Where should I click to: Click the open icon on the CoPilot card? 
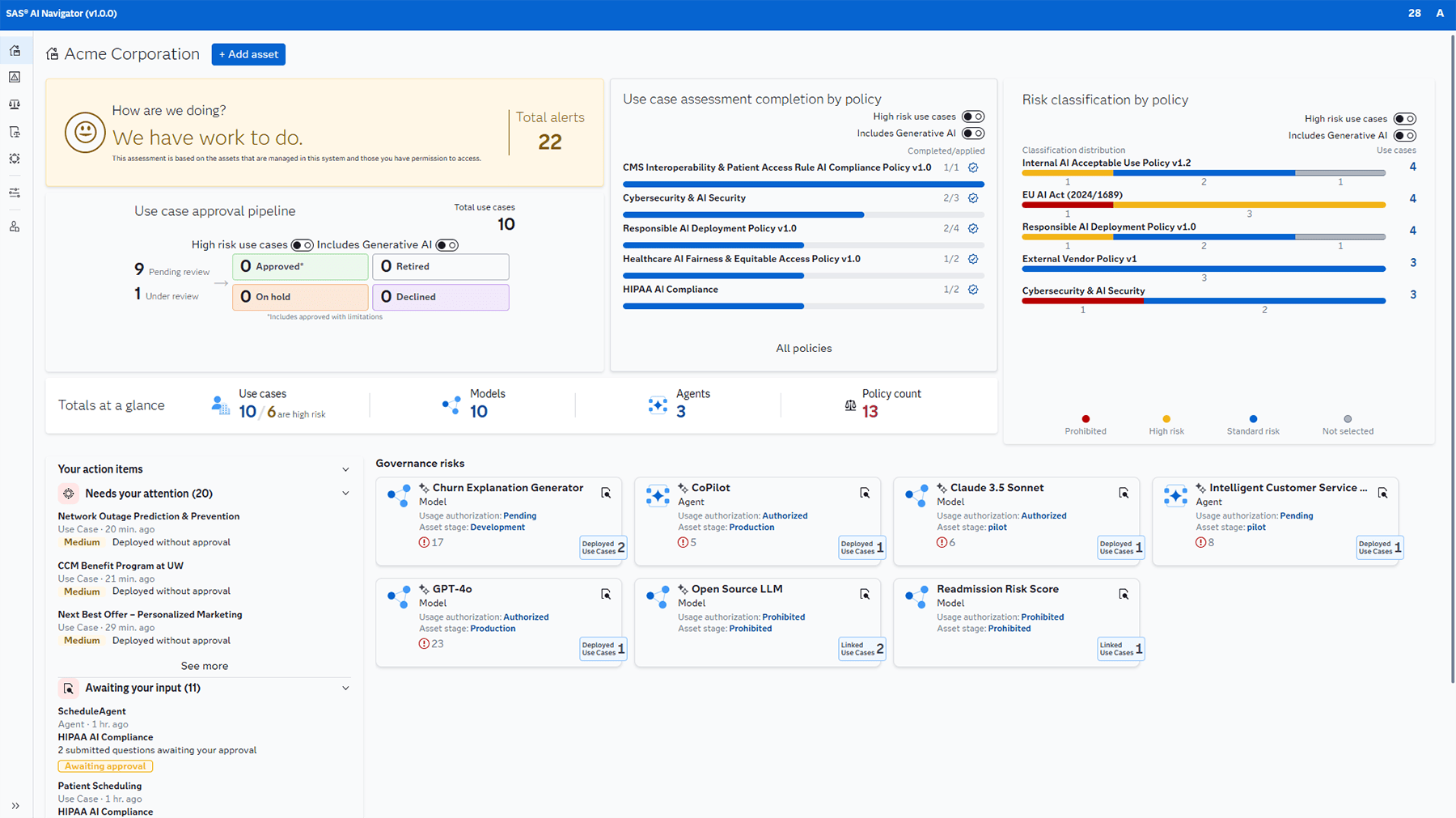click(865, 492)
